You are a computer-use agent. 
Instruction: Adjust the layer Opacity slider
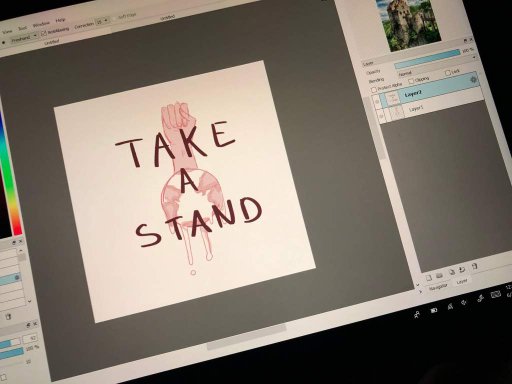pyautogui.click(x=427, y=59)
